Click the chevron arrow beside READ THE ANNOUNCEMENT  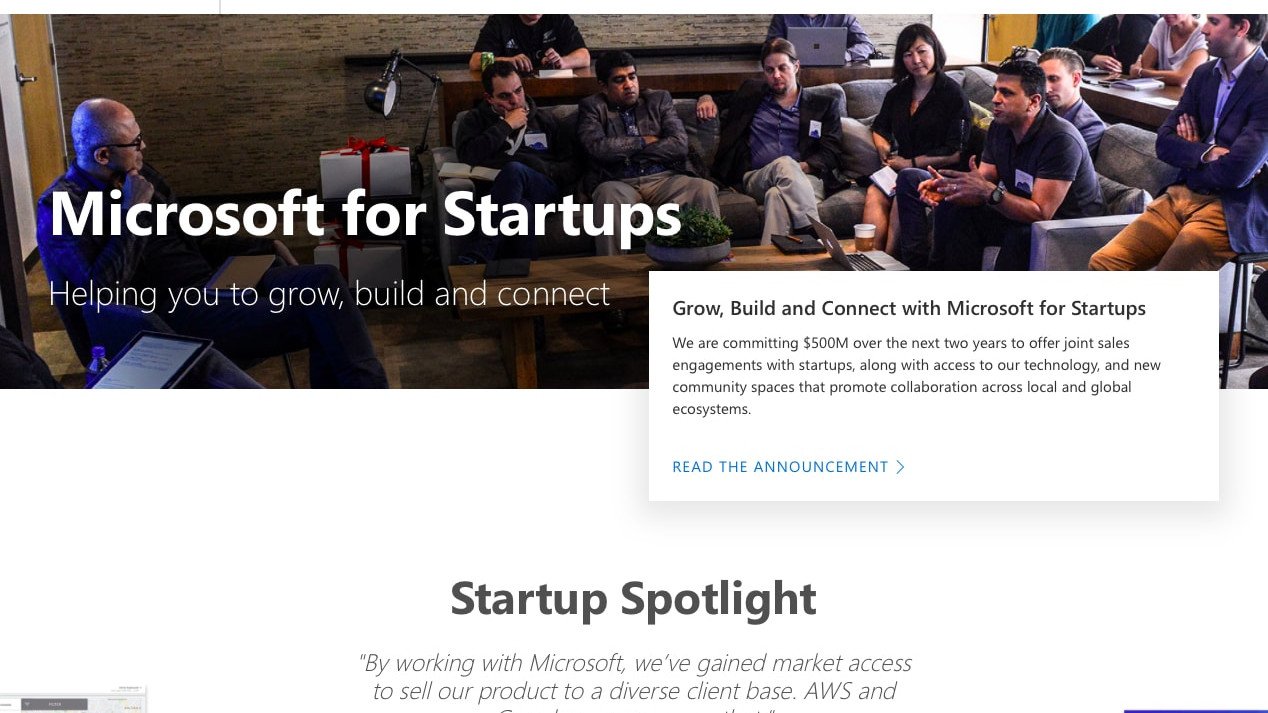tap(900, 467)
